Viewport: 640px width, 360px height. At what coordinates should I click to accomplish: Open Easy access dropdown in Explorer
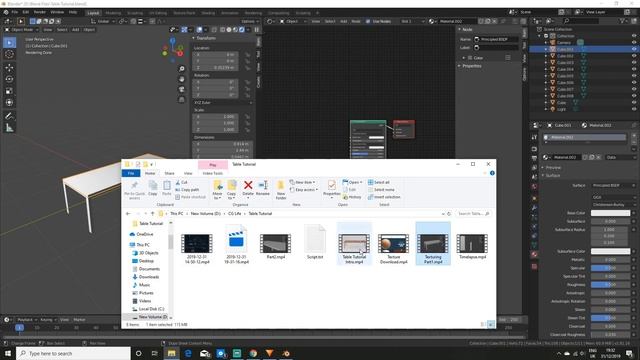(304, 190)
